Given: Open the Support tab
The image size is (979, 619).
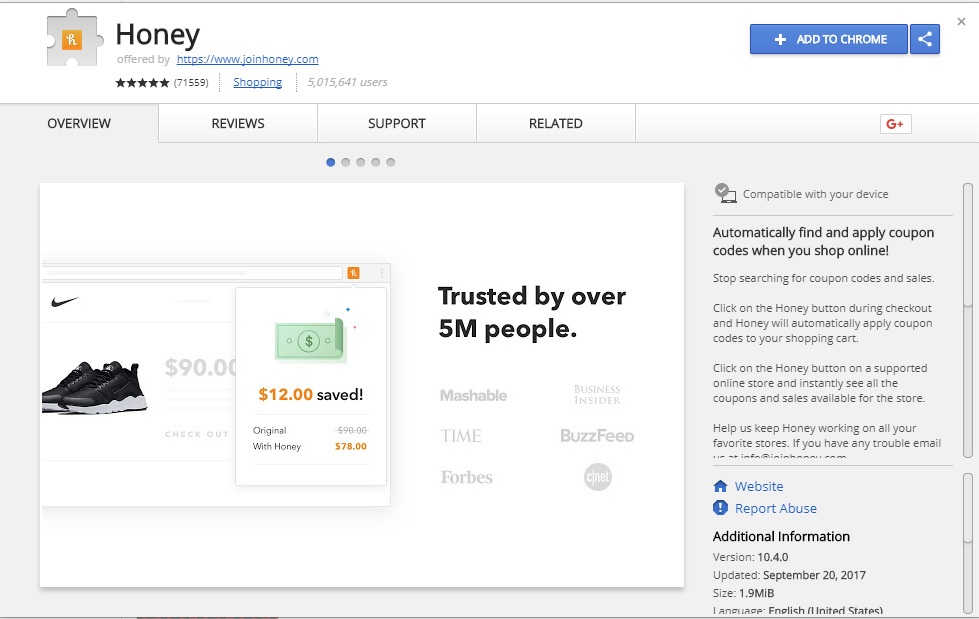Looking at the screenshot, I should 397,124.
